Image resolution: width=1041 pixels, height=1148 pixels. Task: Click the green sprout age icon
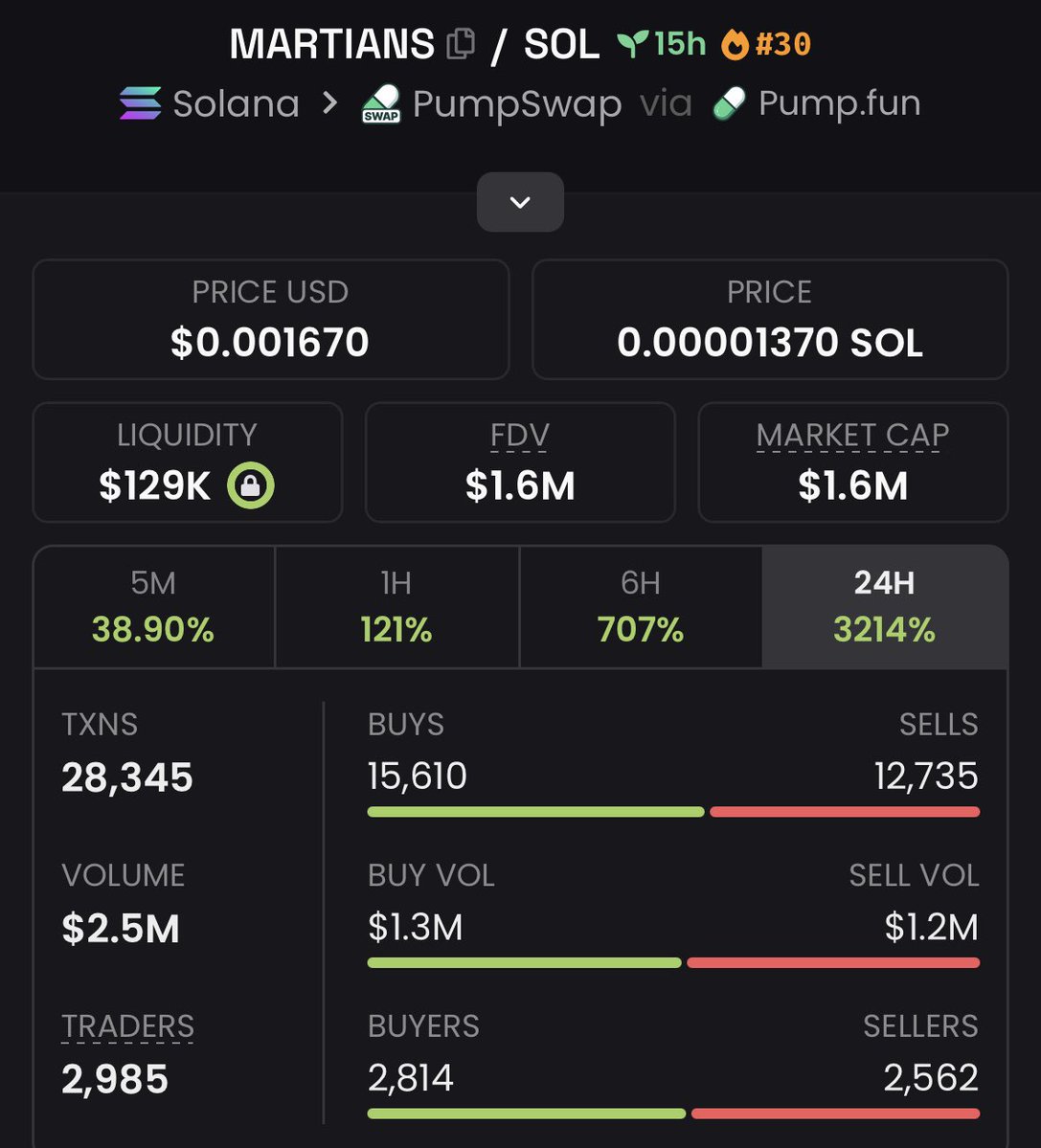click(x=632, y=44)
